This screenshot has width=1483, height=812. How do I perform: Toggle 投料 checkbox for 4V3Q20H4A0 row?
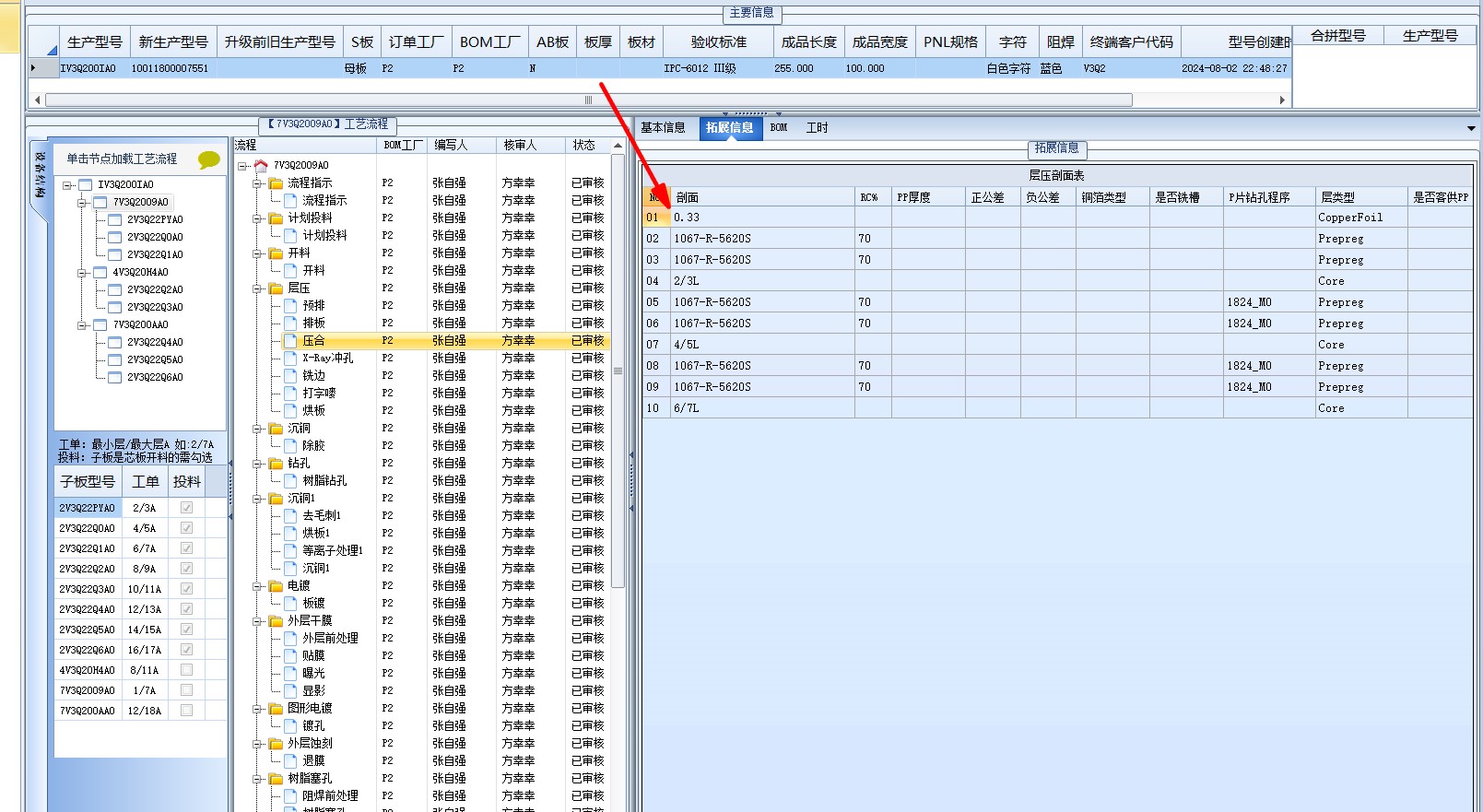[x=186, y=670]
